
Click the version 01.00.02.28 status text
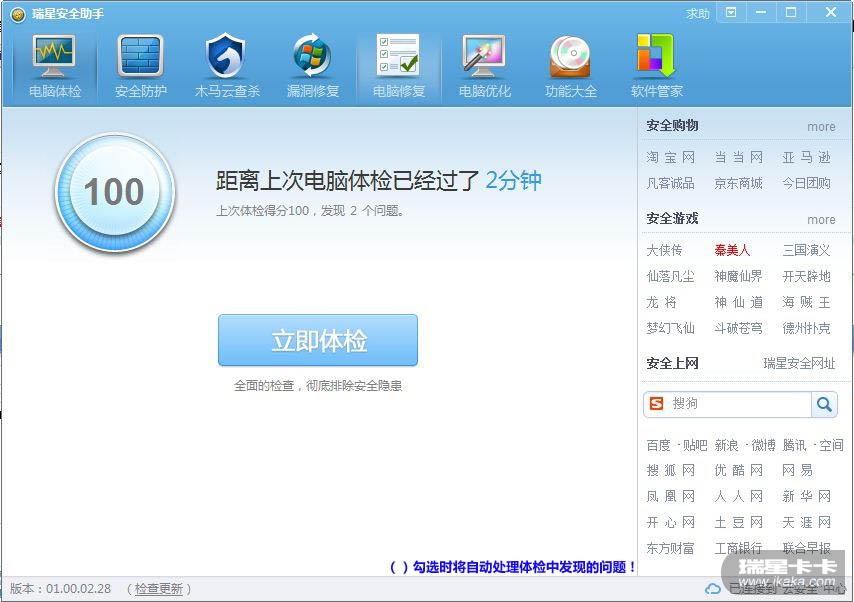pos(60,589)
